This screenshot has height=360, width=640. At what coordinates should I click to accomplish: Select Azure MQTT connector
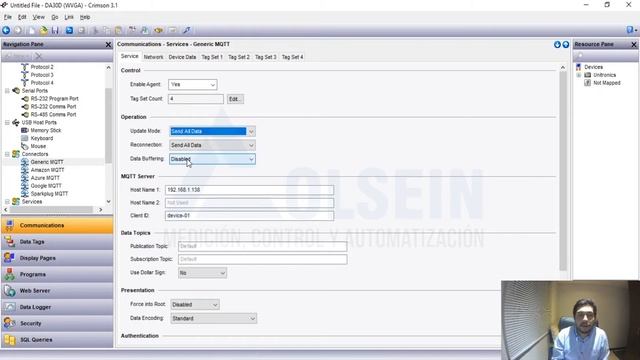pos(45,178)
